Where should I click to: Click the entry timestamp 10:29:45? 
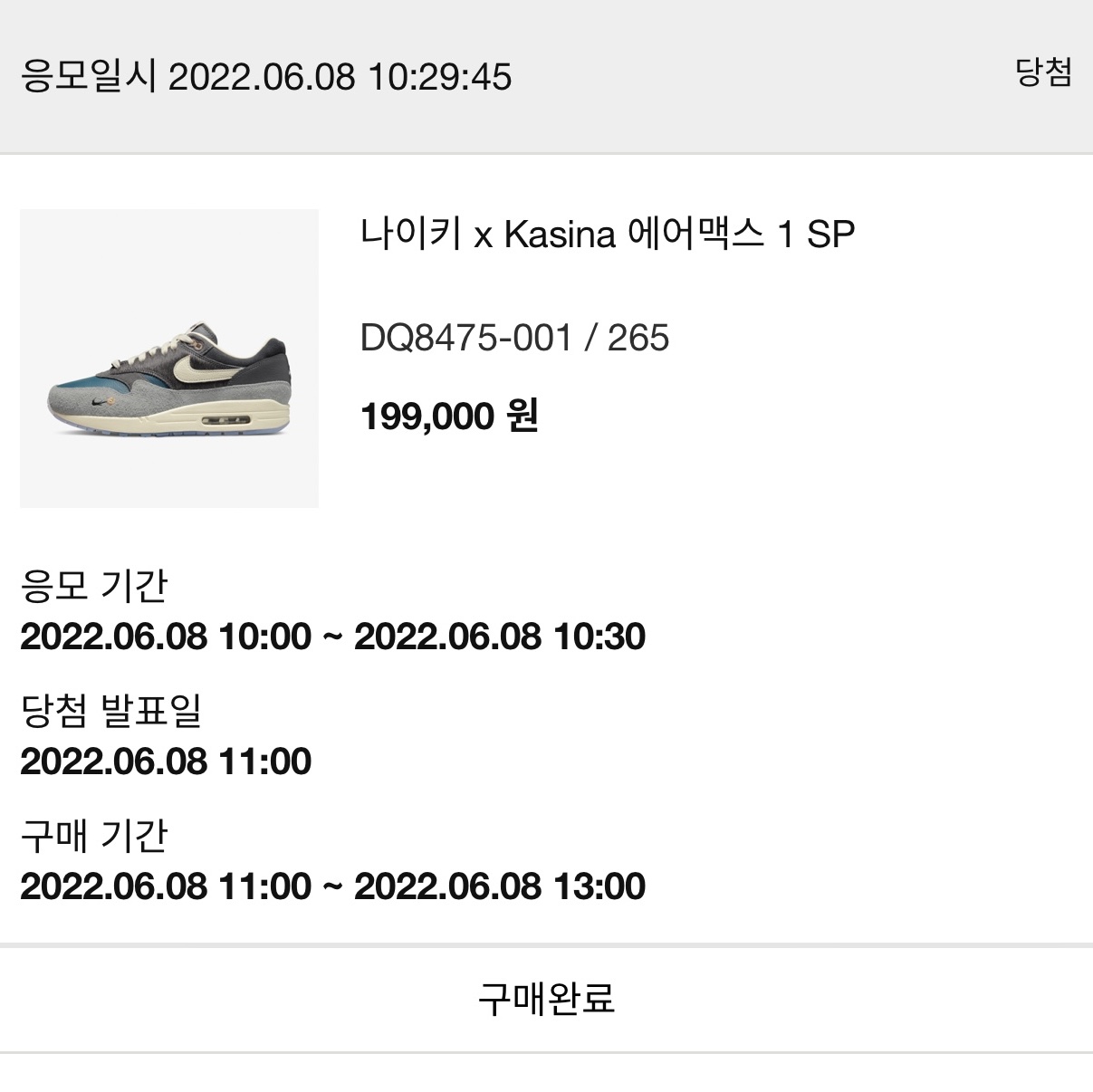pos(439,77)
